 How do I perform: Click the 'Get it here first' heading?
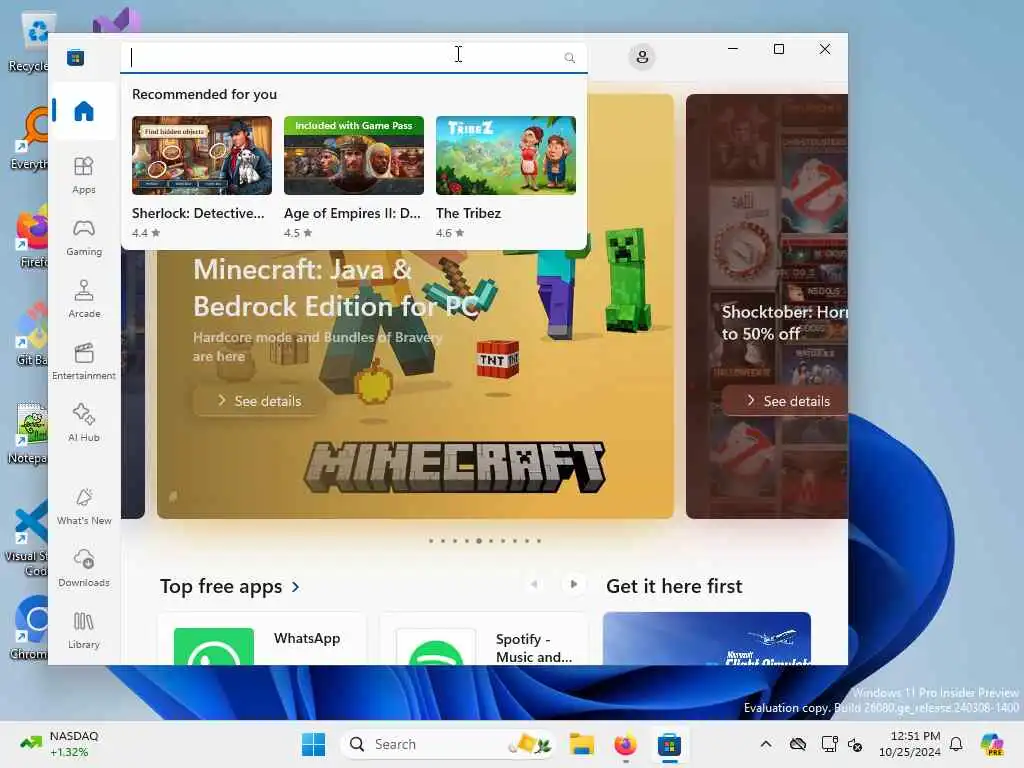674,586
